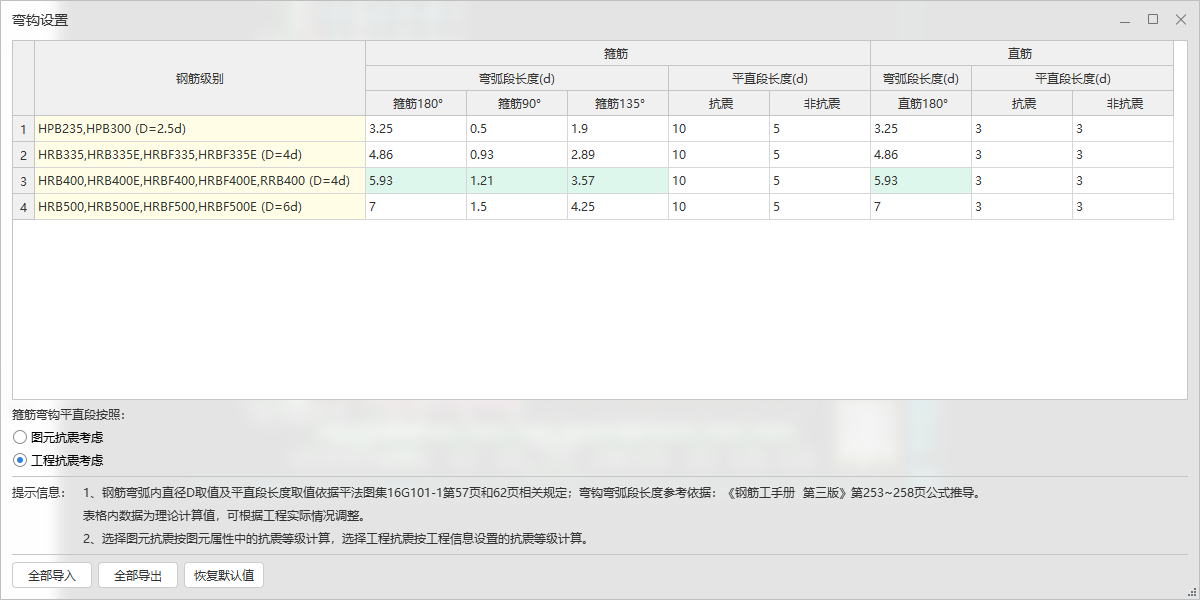Image resolution: width=1200 pixels, height=600 pixels.
Task: Edit 直筋180° value 7 in the HRB500 row
Action: 921,207
